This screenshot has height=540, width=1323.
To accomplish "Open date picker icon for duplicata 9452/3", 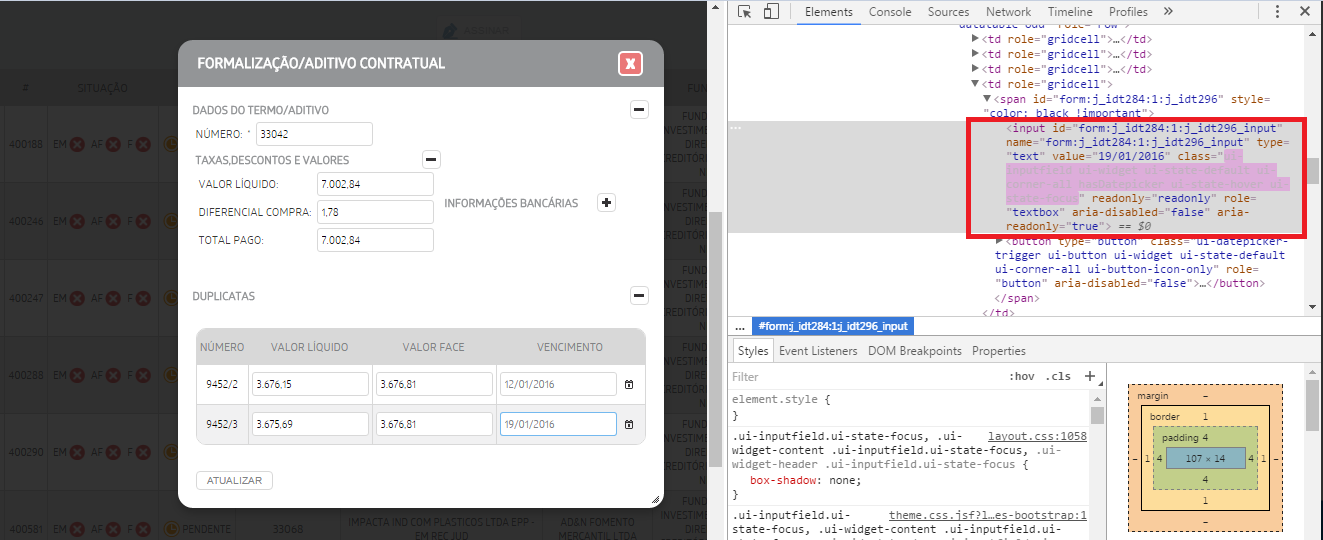I will [x=629, y=424].
